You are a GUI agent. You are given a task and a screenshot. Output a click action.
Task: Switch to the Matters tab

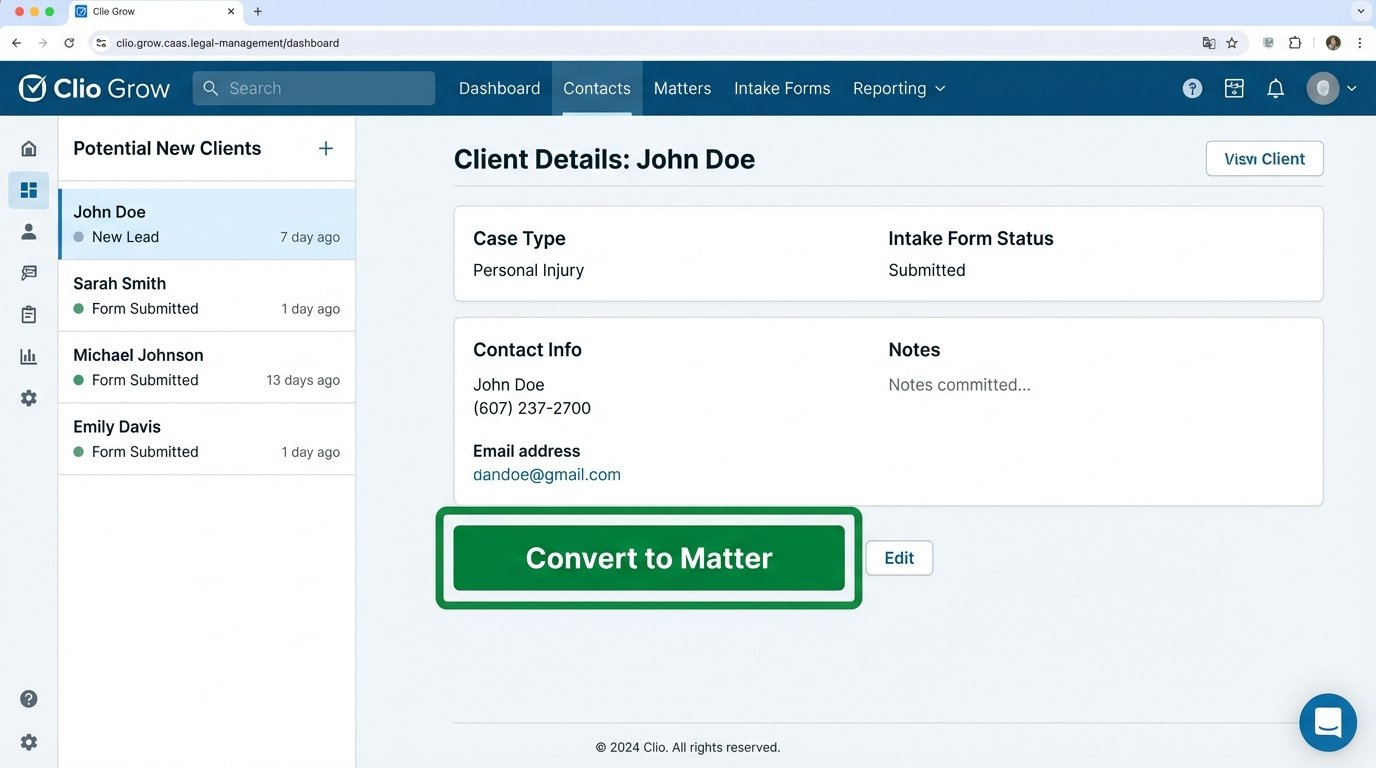681,88
